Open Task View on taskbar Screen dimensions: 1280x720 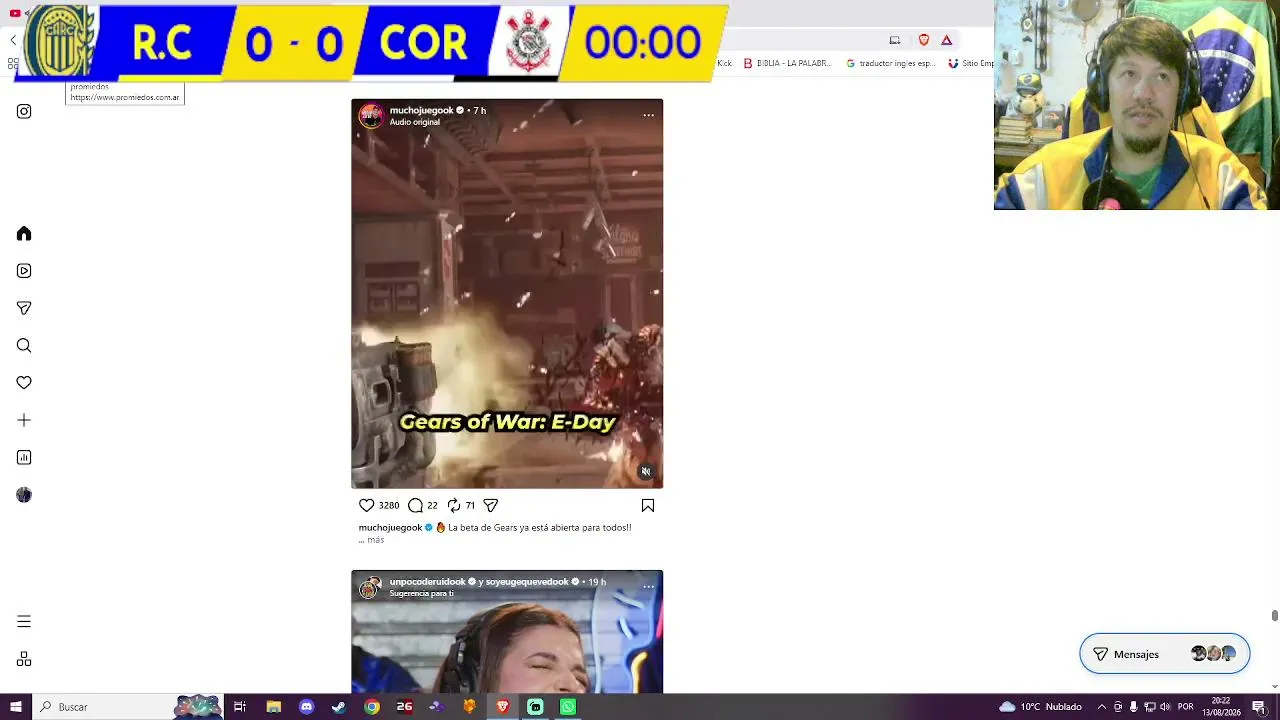click(x=240, y=707)
